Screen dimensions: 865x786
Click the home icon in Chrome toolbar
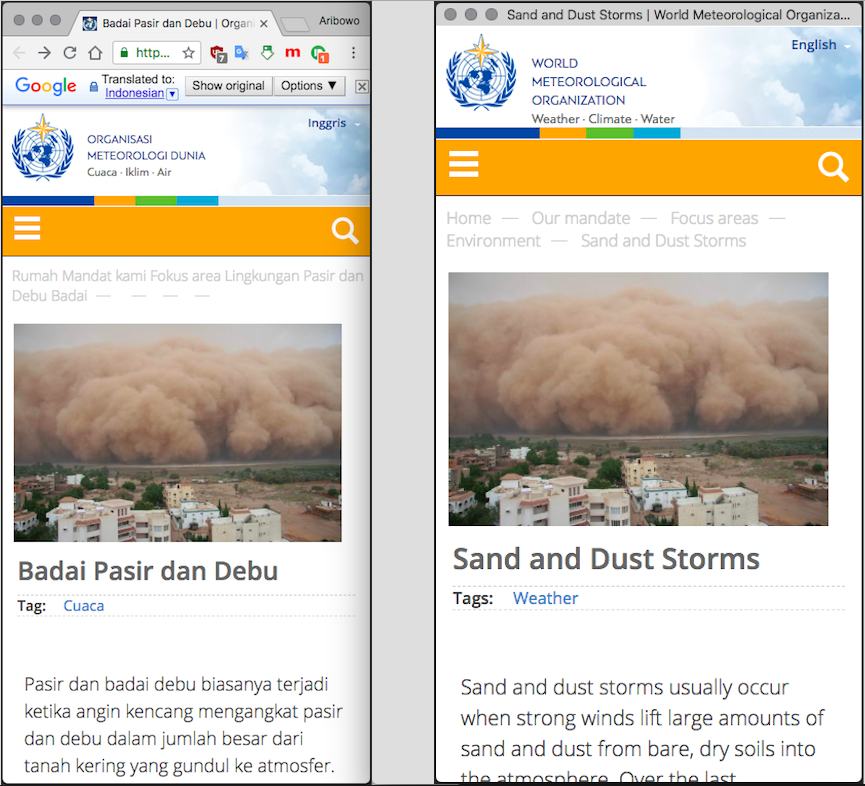click(95, 53)
